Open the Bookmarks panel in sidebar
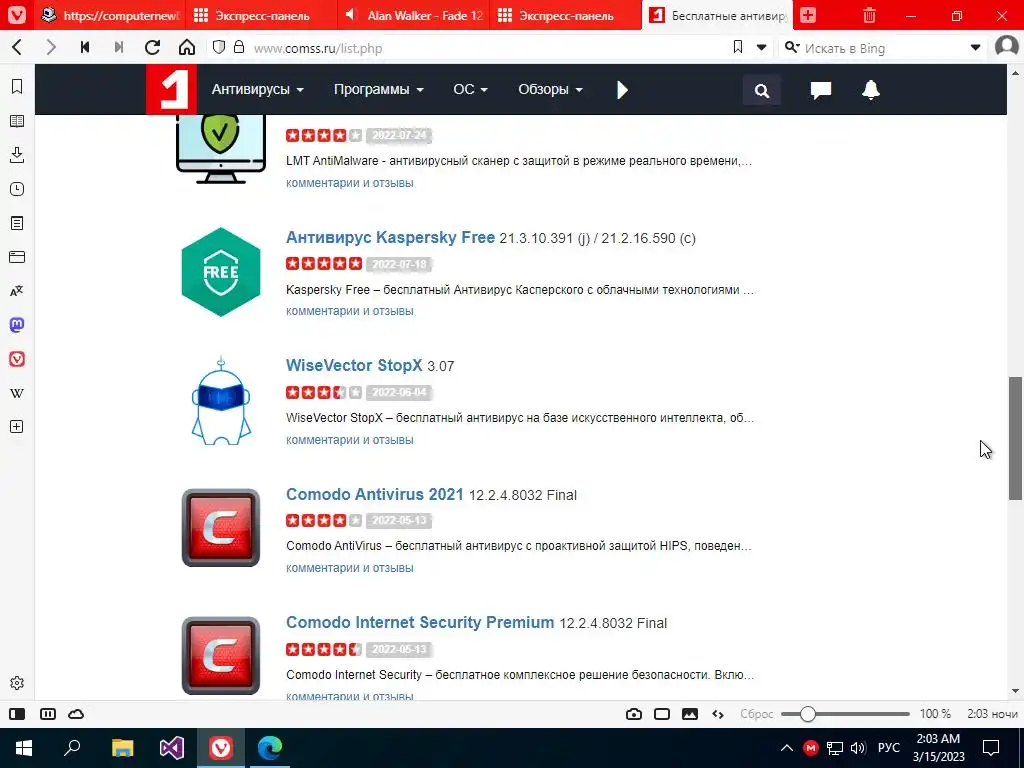1024x768 pixels. [17, 86]
